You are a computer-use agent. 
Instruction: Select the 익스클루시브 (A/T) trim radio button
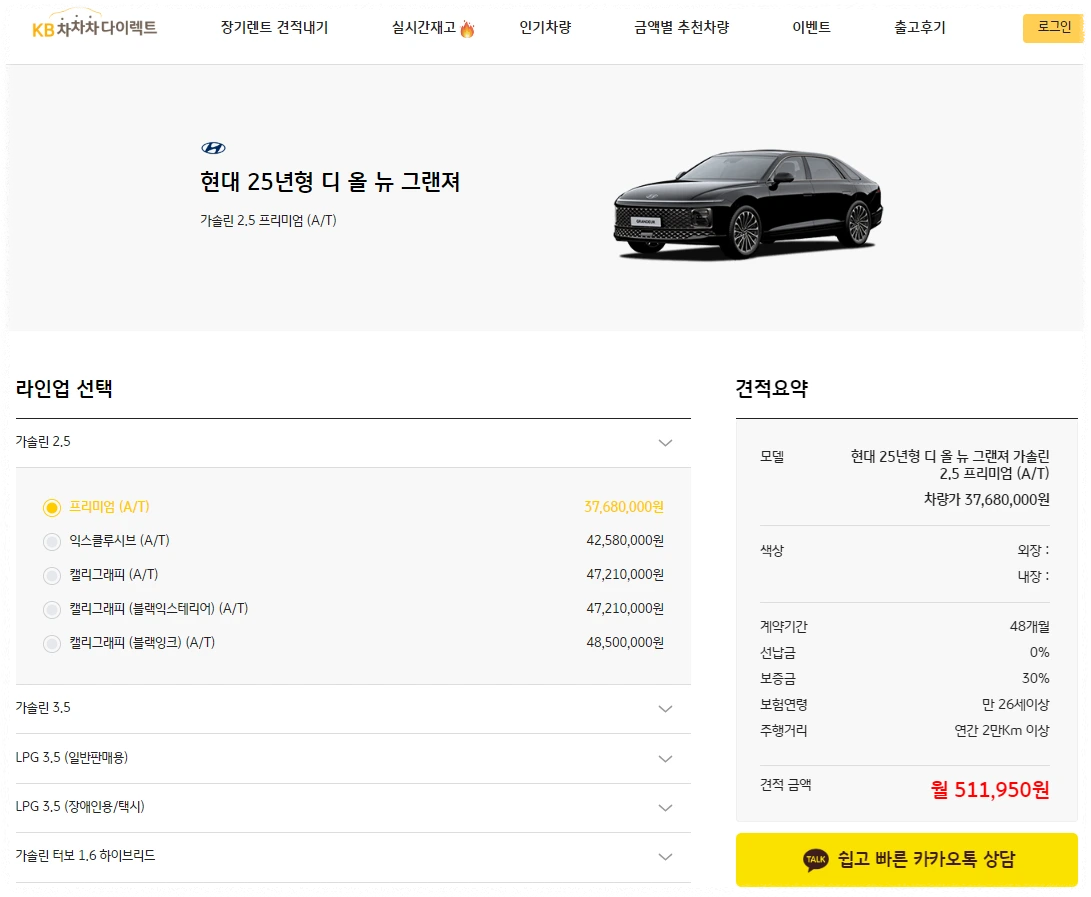coord(51,541)
